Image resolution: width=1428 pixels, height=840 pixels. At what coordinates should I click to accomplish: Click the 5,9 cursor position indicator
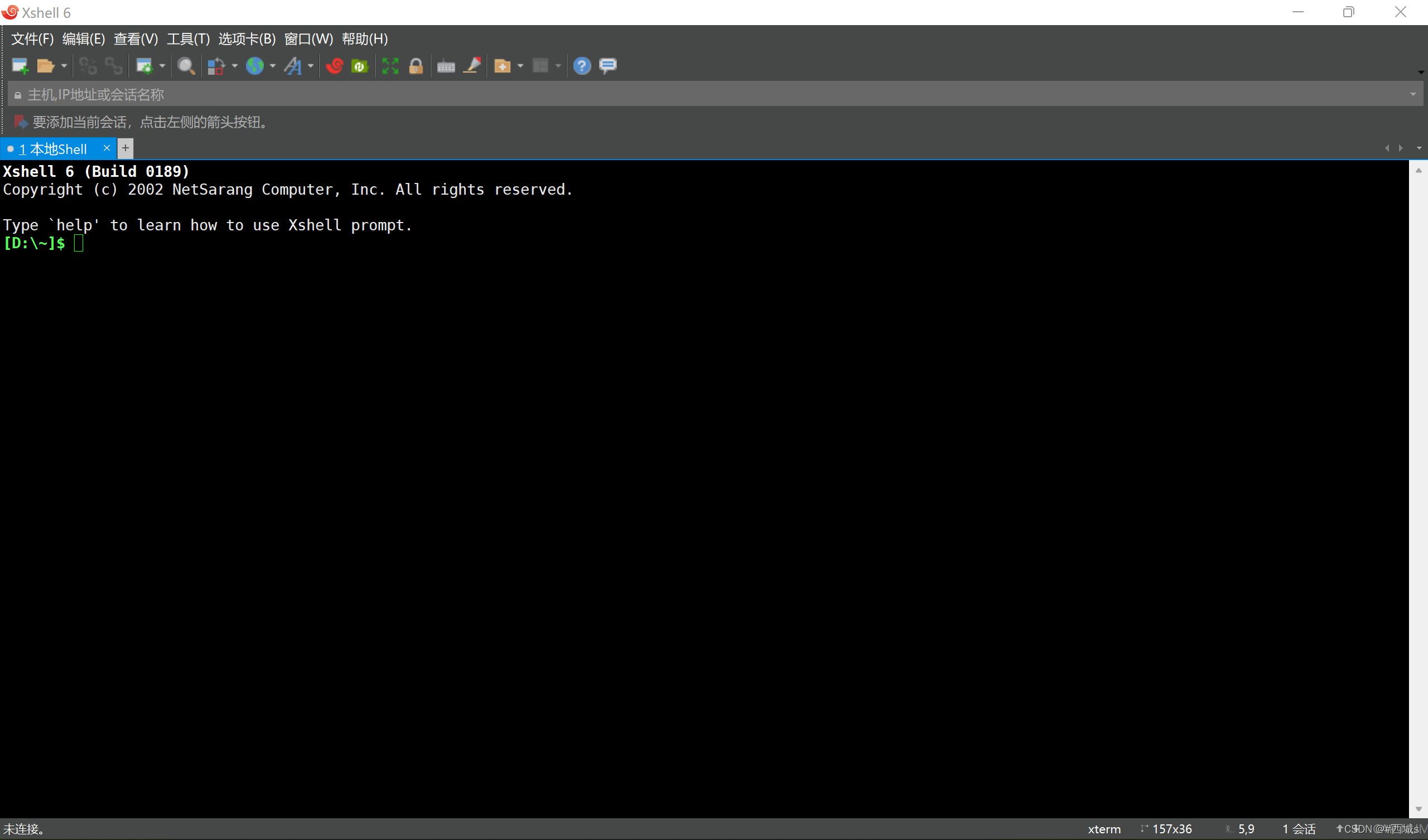pyautogui.click(x=1246, y=829)
